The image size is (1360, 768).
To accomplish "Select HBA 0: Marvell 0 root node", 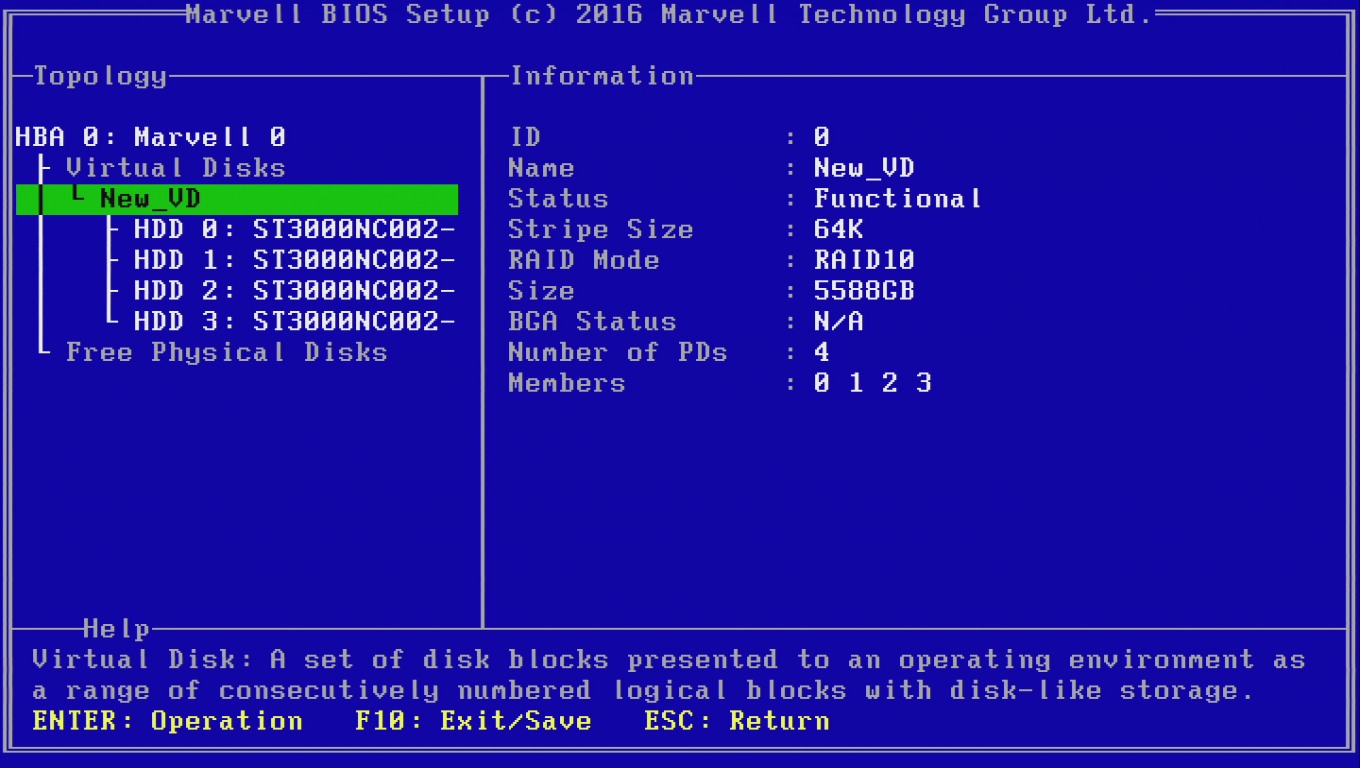I will click(151, 137).
